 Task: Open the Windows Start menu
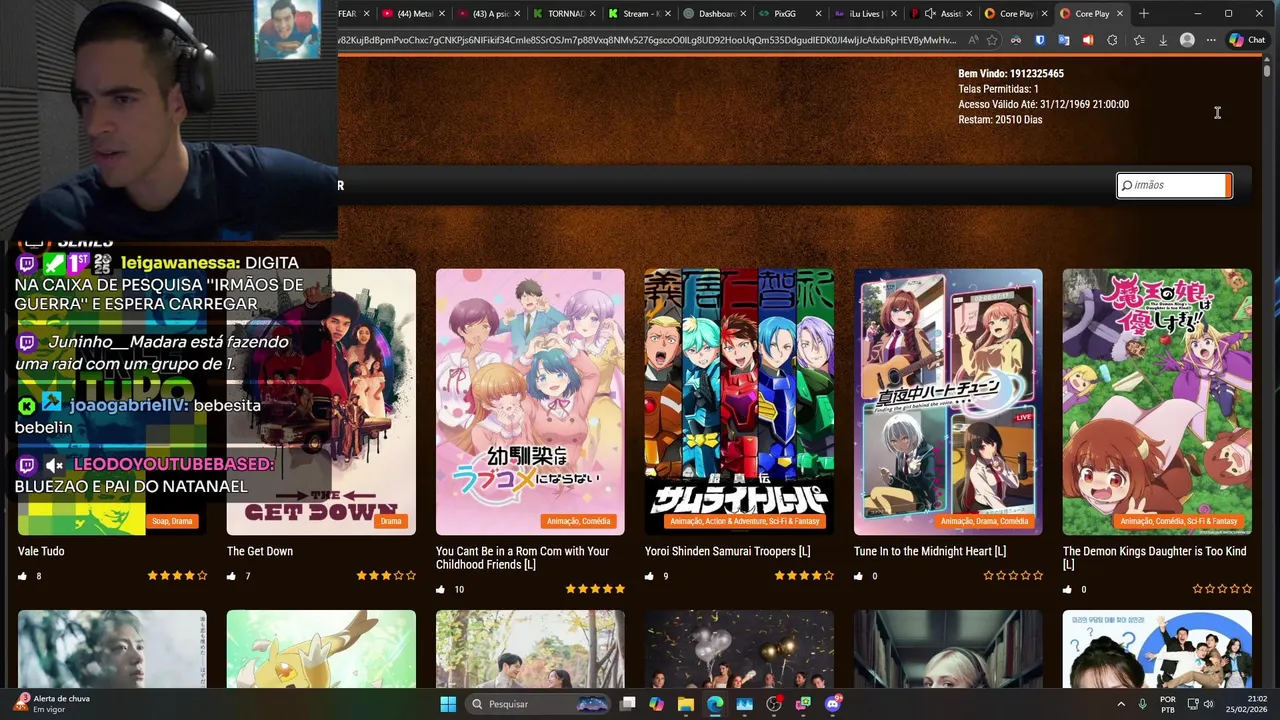tap(448, 704)
